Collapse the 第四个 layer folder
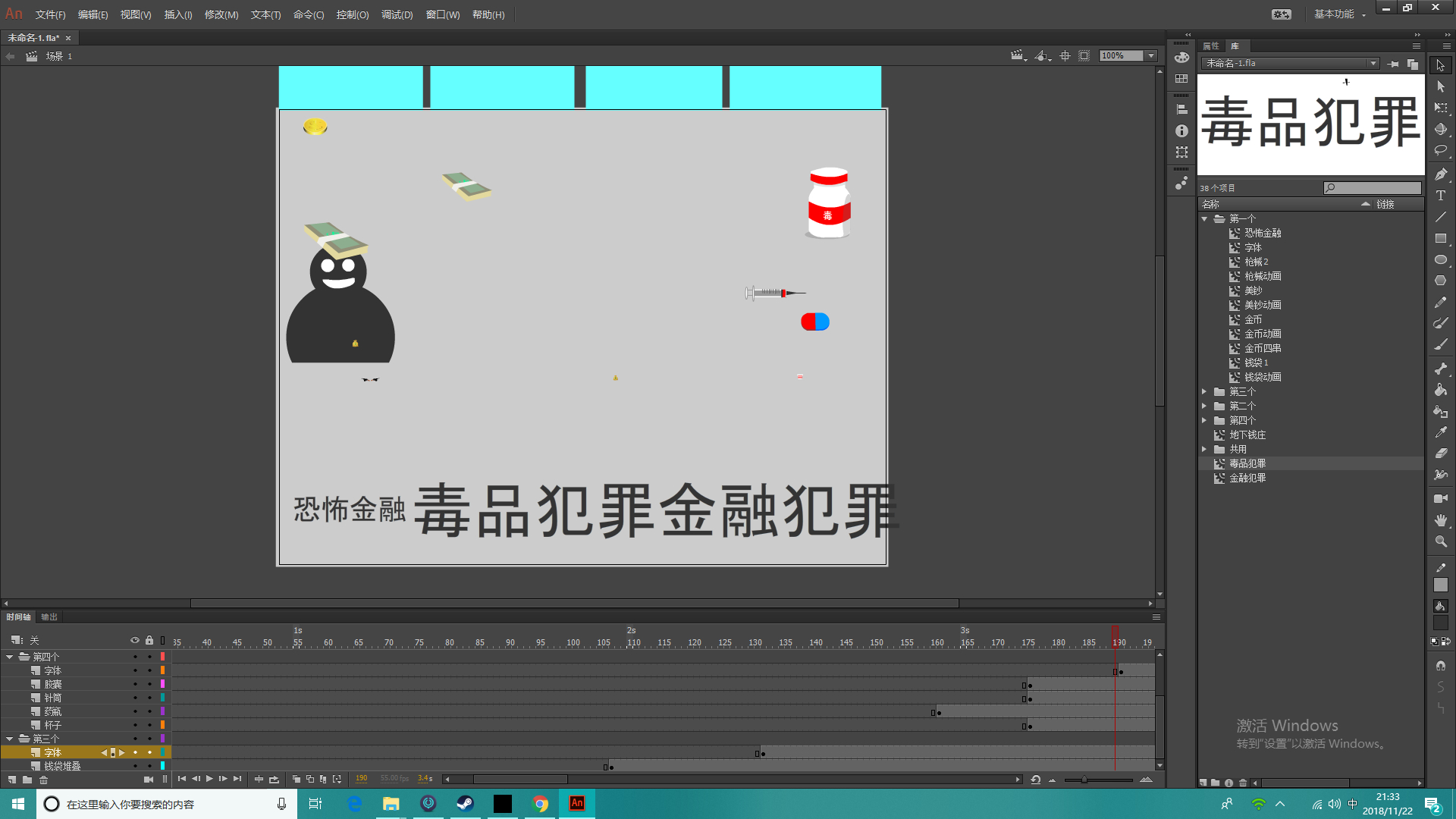This screenshot has height=819, width=1456. pos(10,657)
